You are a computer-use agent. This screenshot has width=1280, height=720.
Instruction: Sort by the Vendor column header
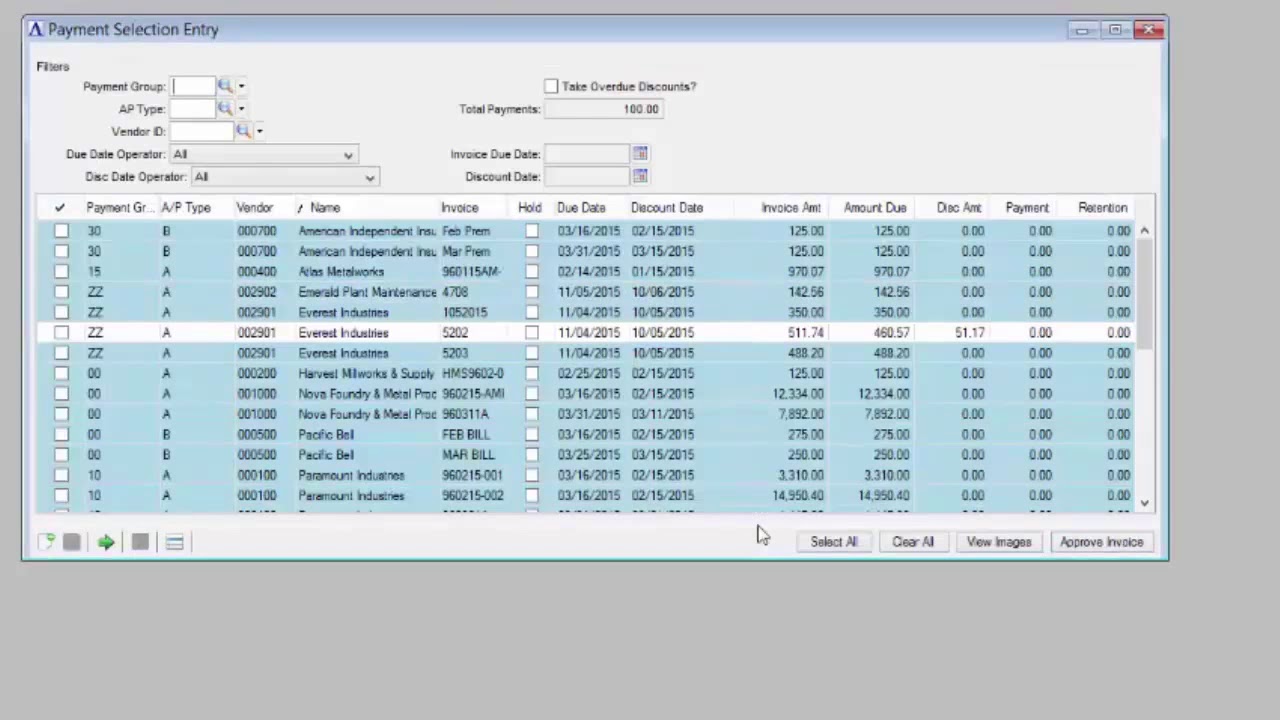254,208
